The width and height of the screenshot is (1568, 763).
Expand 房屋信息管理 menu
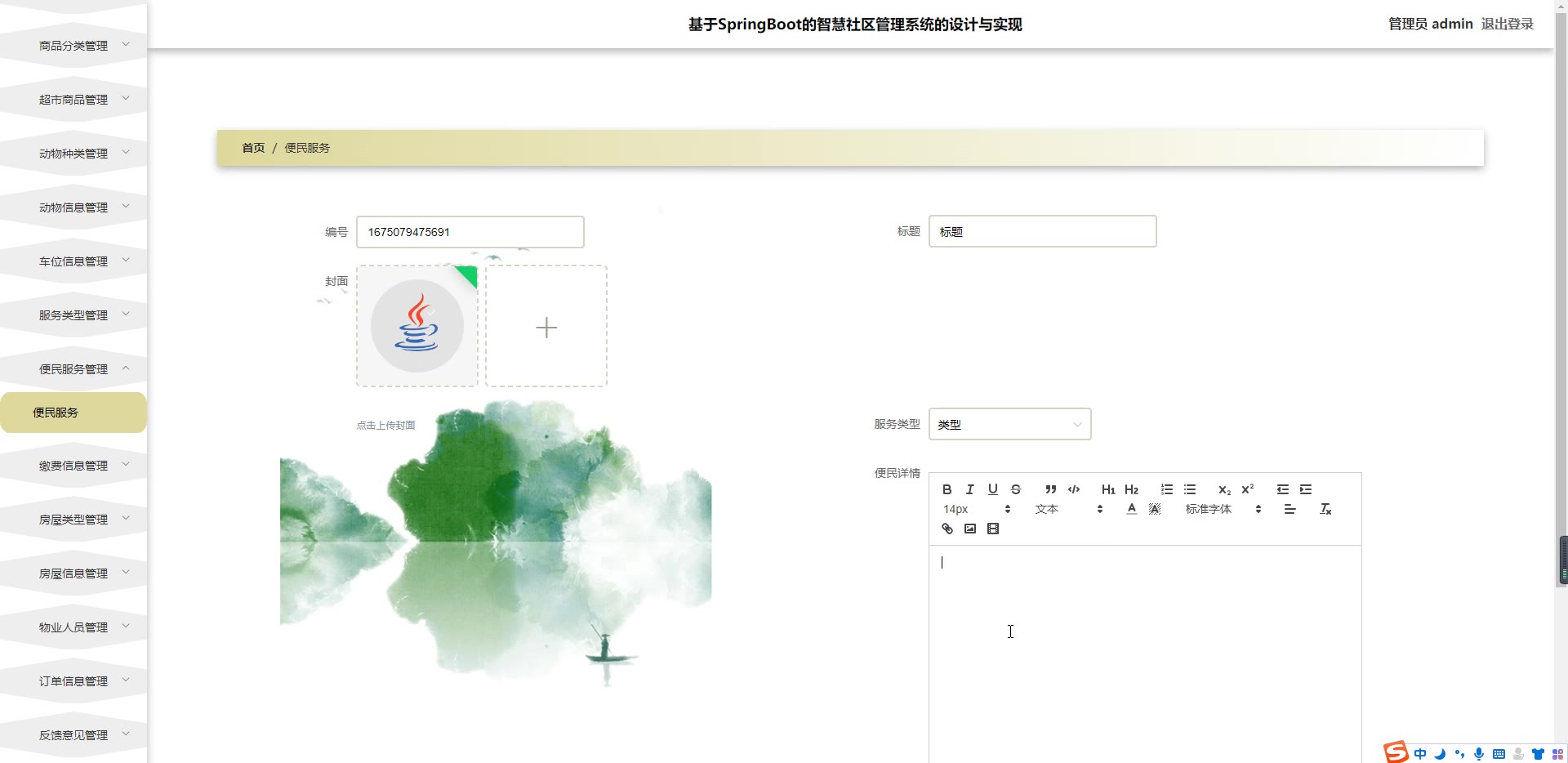pyautogui.click(x=73, y=573)
